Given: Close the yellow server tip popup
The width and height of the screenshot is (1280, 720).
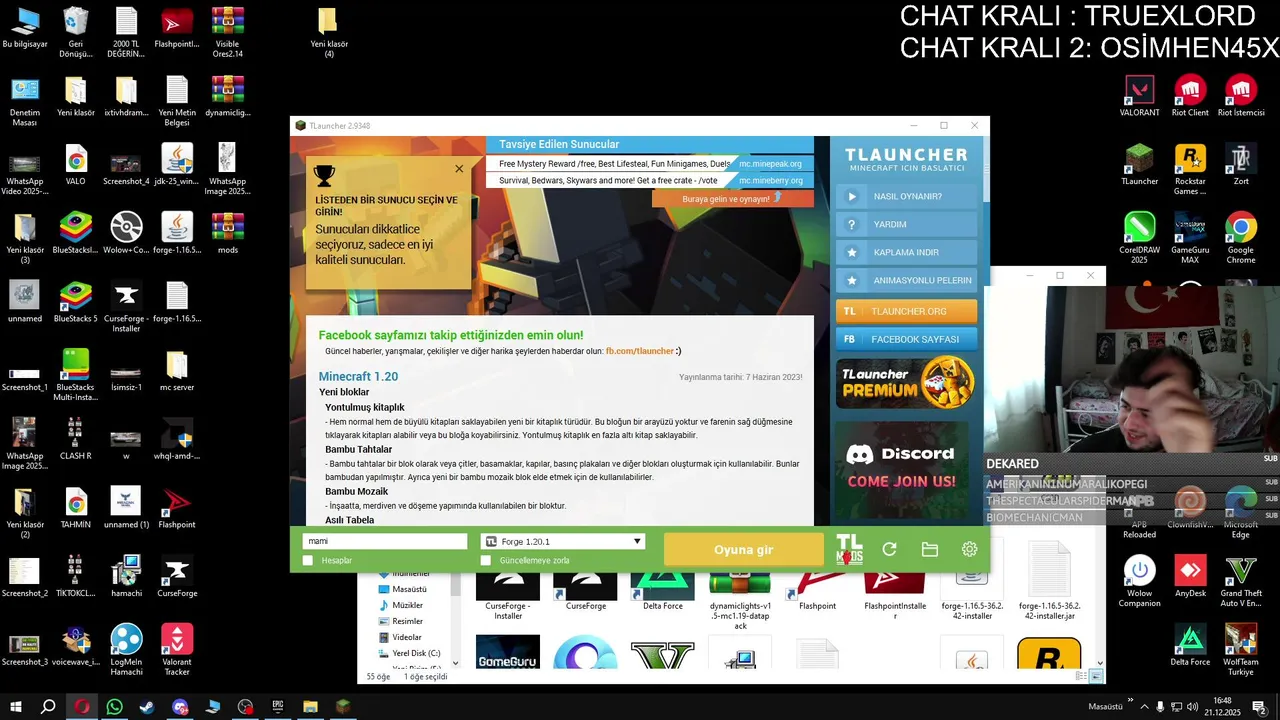Looking at the screenshot, I should pyautogui.click(x=459, y=169).
